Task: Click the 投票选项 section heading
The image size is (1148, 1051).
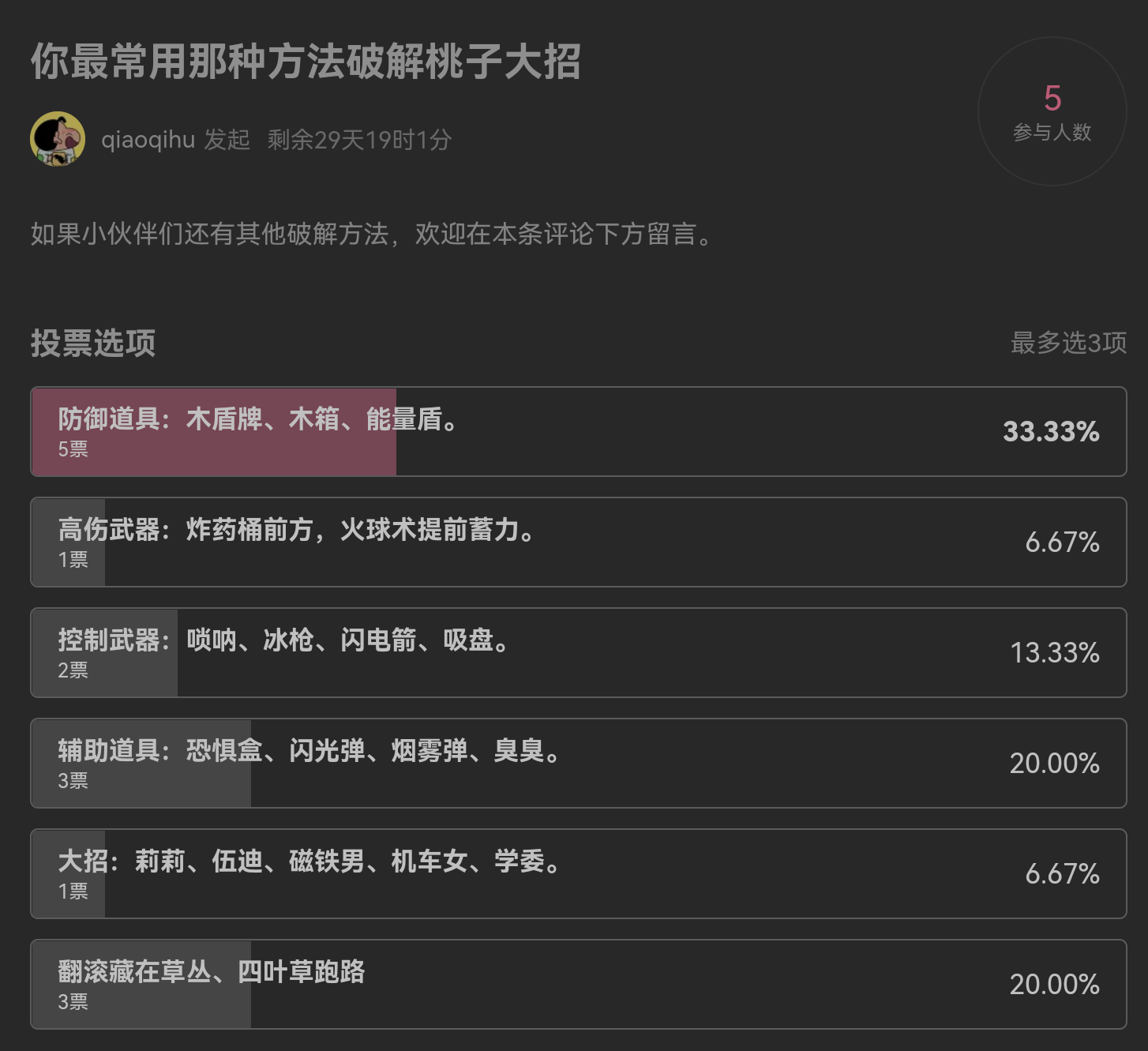Action: 93,343
